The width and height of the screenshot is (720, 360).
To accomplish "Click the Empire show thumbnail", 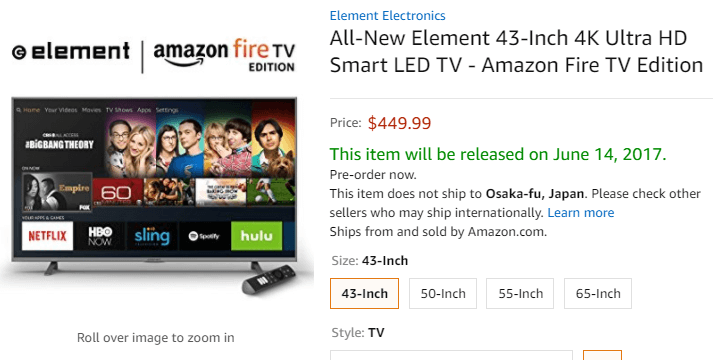I will click(x=57, y=192).
